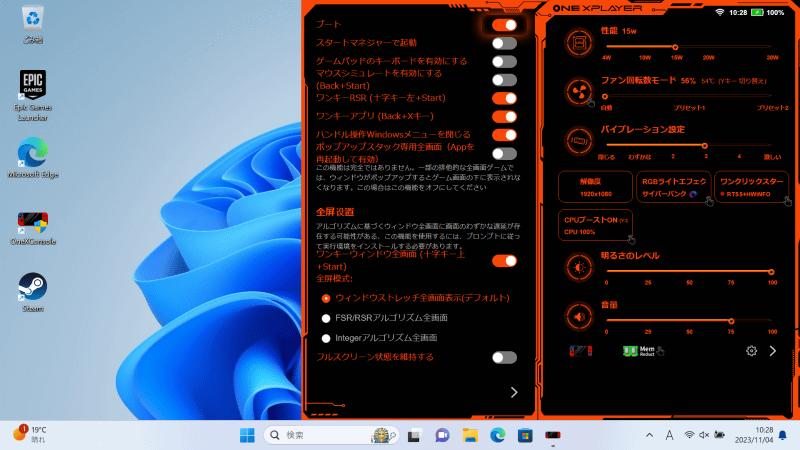Screen dimensions: 800x450
Task: Open Microsoft Edge desktop shortcut
Action: [x=33, y=158]
